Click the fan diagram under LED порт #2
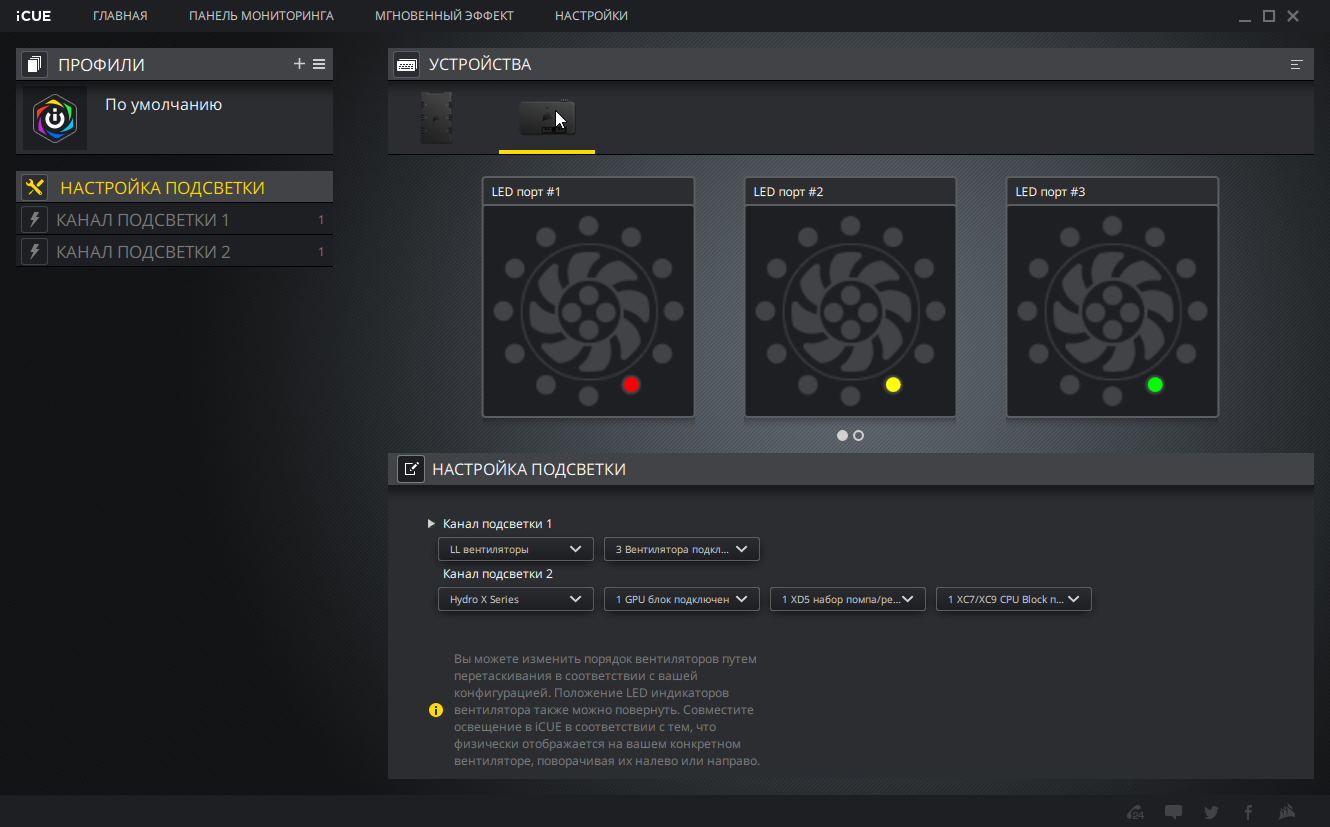 [x=850, y=311]
